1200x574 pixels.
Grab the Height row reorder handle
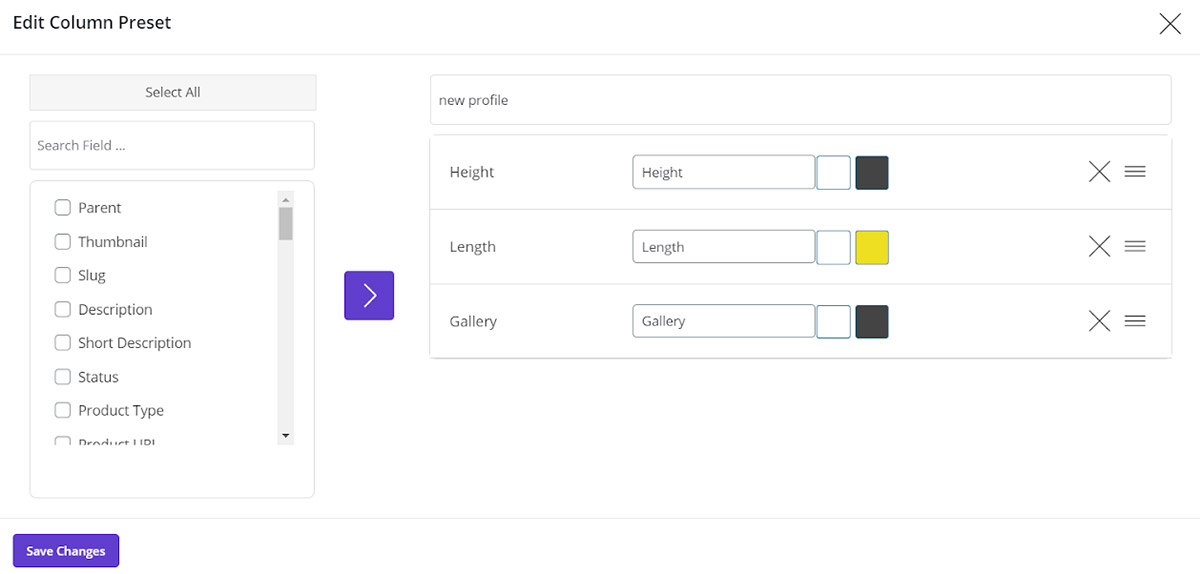(x=1135, y=172)
